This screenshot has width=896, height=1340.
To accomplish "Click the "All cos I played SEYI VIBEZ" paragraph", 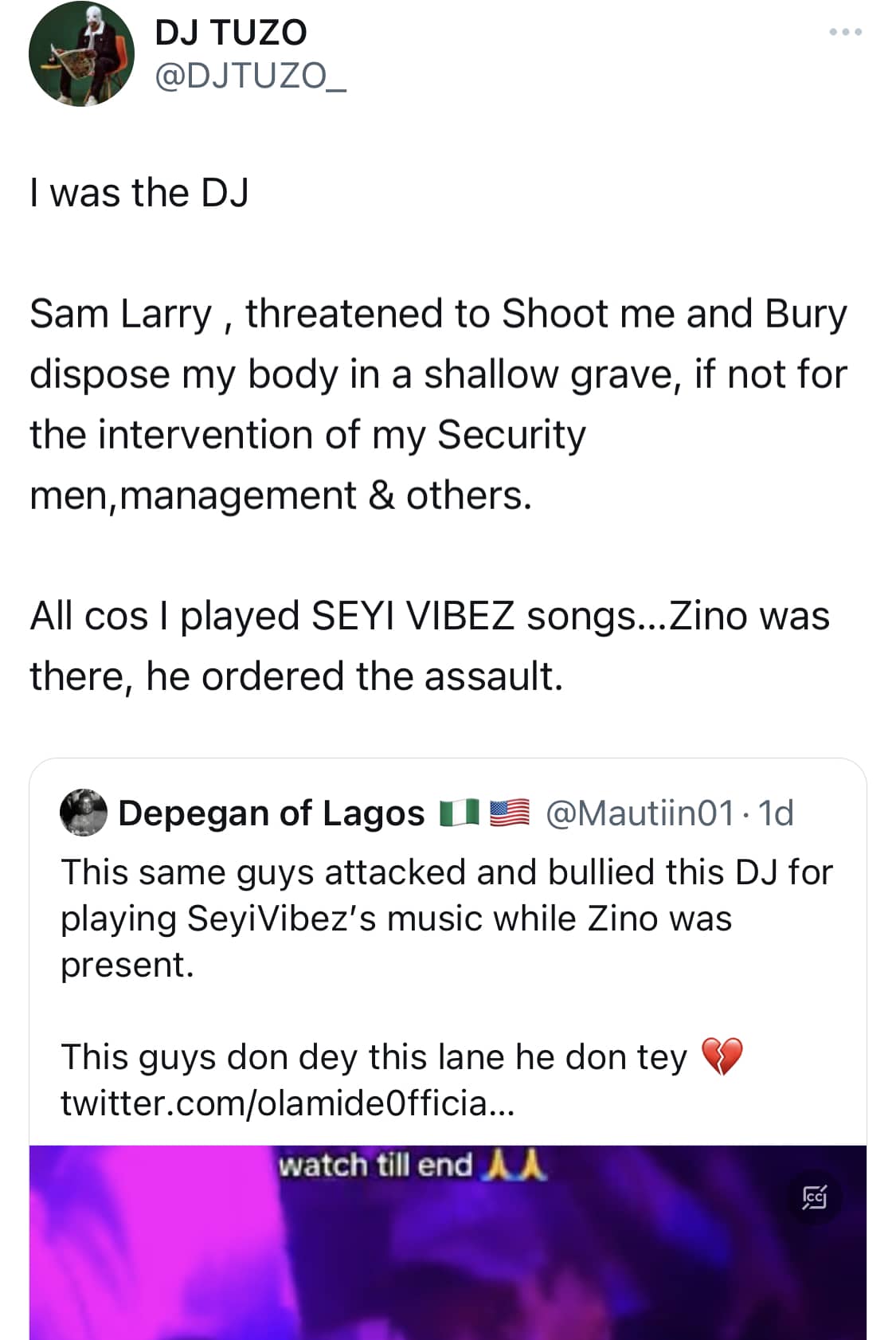I will [x=430, y=646].
